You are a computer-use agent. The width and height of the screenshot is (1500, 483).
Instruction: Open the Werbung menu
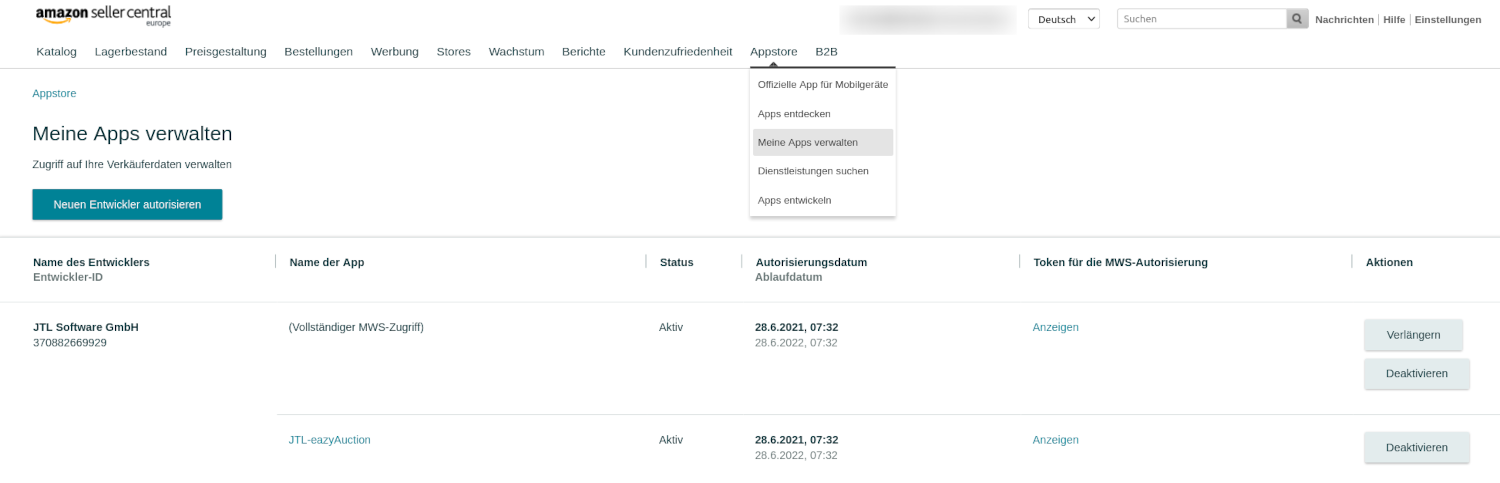click(395, 52)
